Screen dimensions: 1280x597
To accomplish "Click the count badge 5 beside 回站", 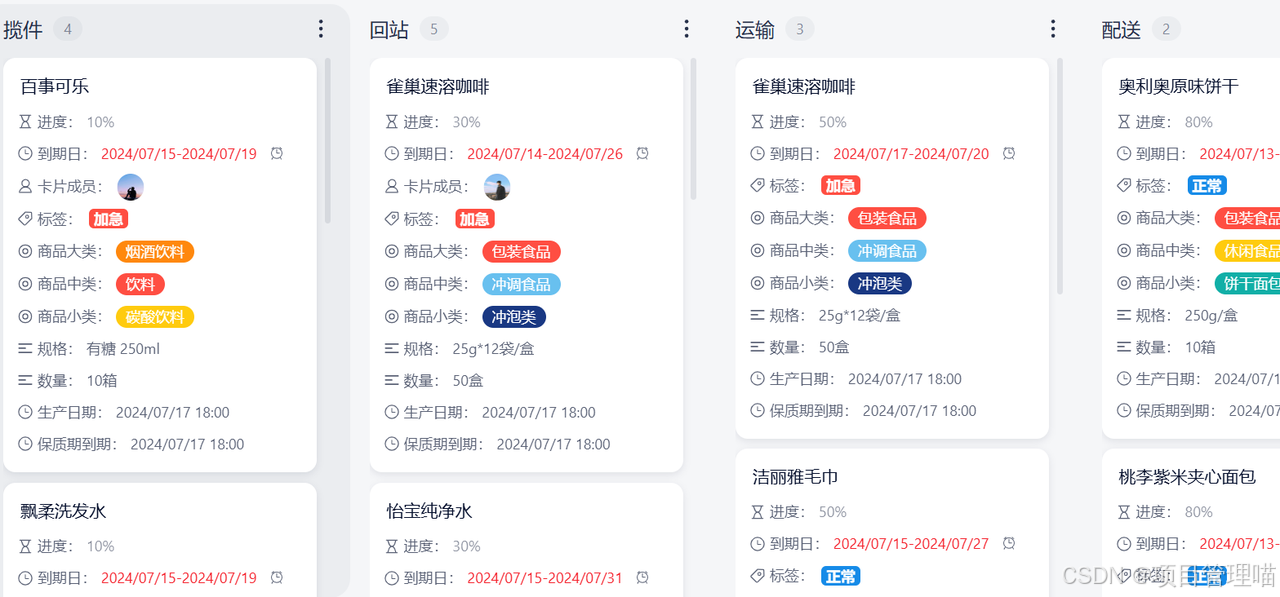I will coord(434,29).
